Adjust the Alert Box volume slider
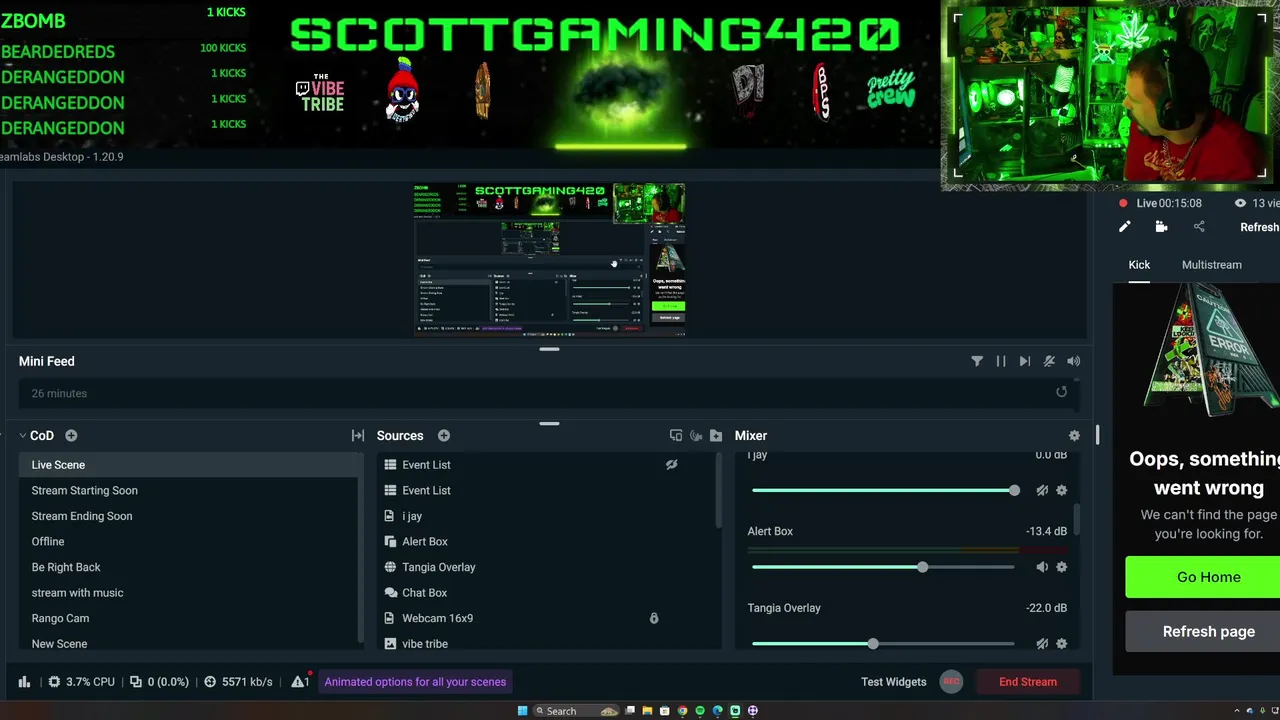The image size is (1280, 720). click(884, 567)
